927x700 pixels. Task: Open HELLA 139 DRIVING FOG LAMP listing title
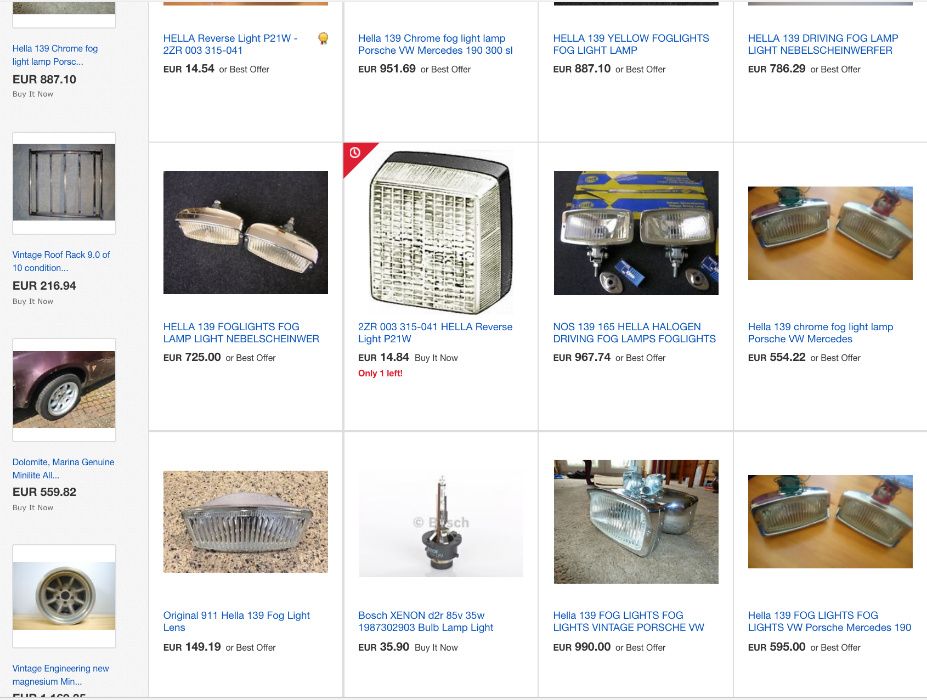click(823, 44)
